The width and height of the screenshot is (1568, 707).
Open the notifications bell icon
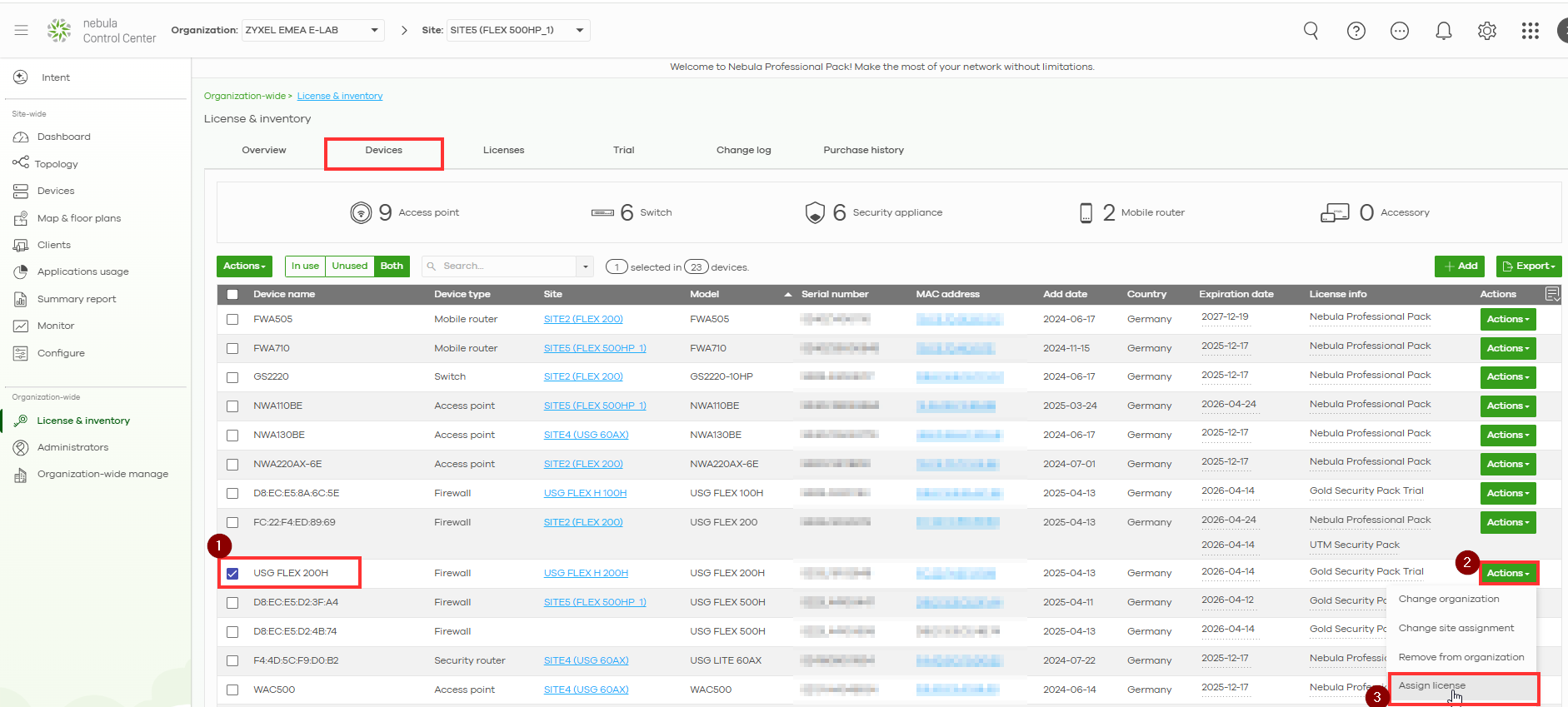[x=1444, y=31]
